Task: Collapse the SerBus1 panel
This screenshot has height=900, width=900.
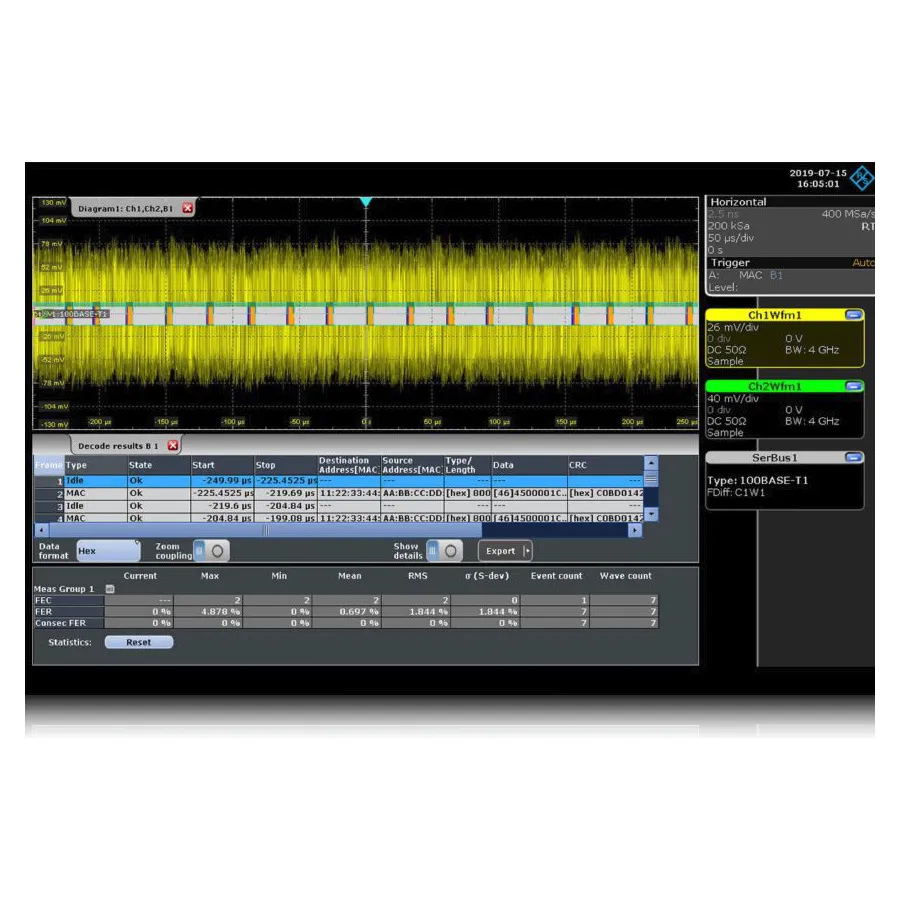Action: [x=854, y=457]
